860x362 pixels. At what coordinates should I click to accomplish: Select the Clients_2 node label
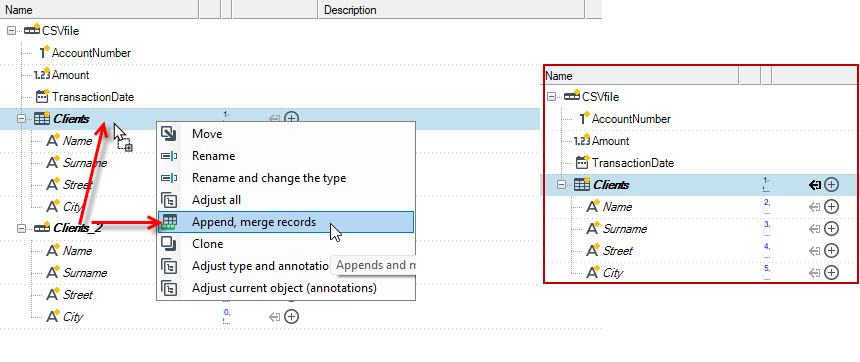[x=78, y=228]
